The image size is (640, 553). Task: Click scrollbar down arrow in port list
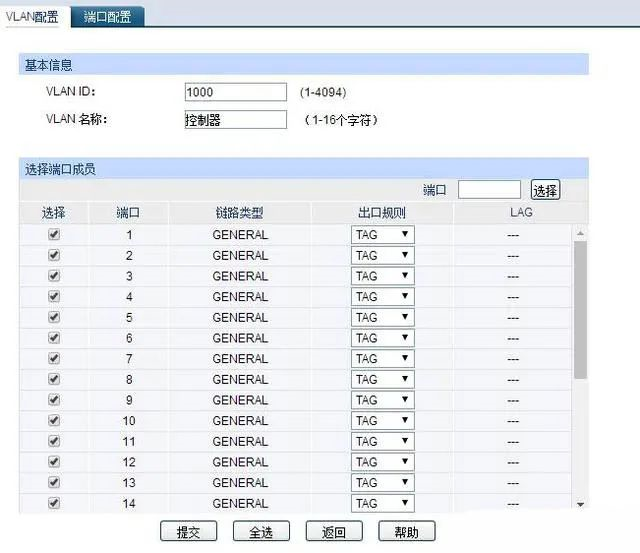pyautogui.click(x=580, y=504)
